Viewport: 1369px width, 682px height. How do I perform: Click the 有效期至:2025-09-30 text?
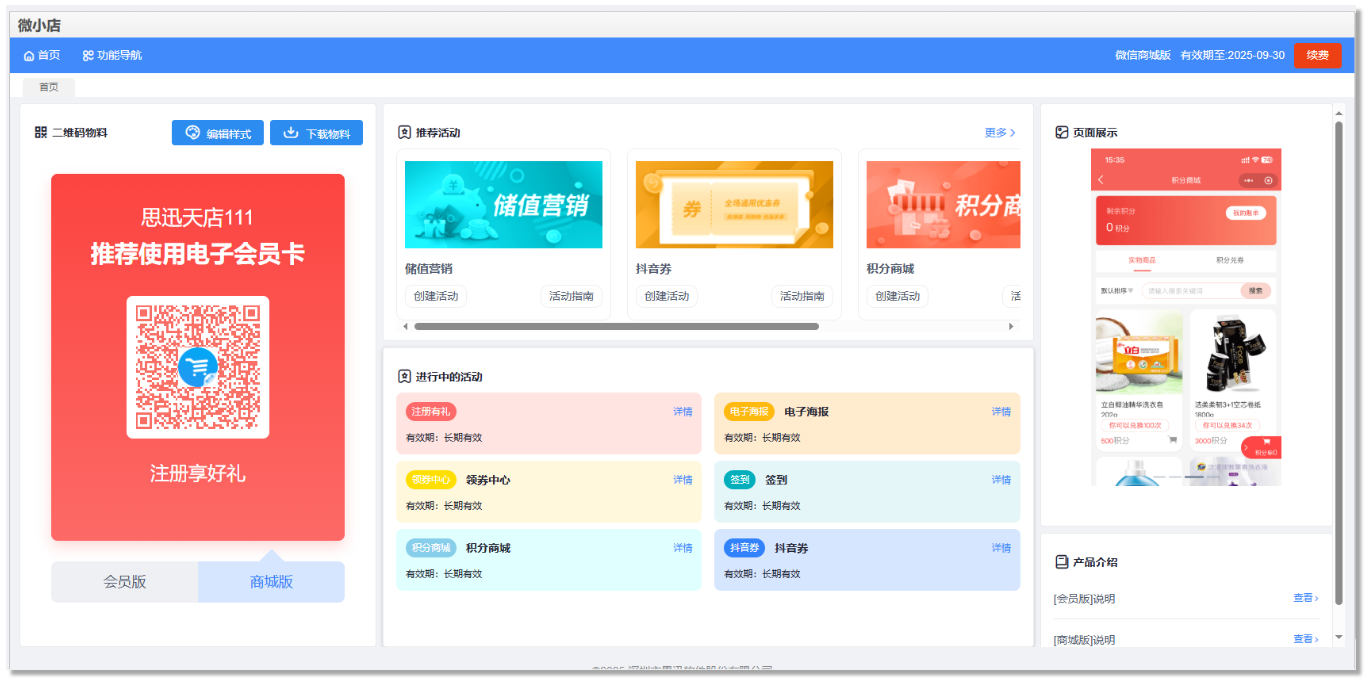click(x=1233, y=55)
